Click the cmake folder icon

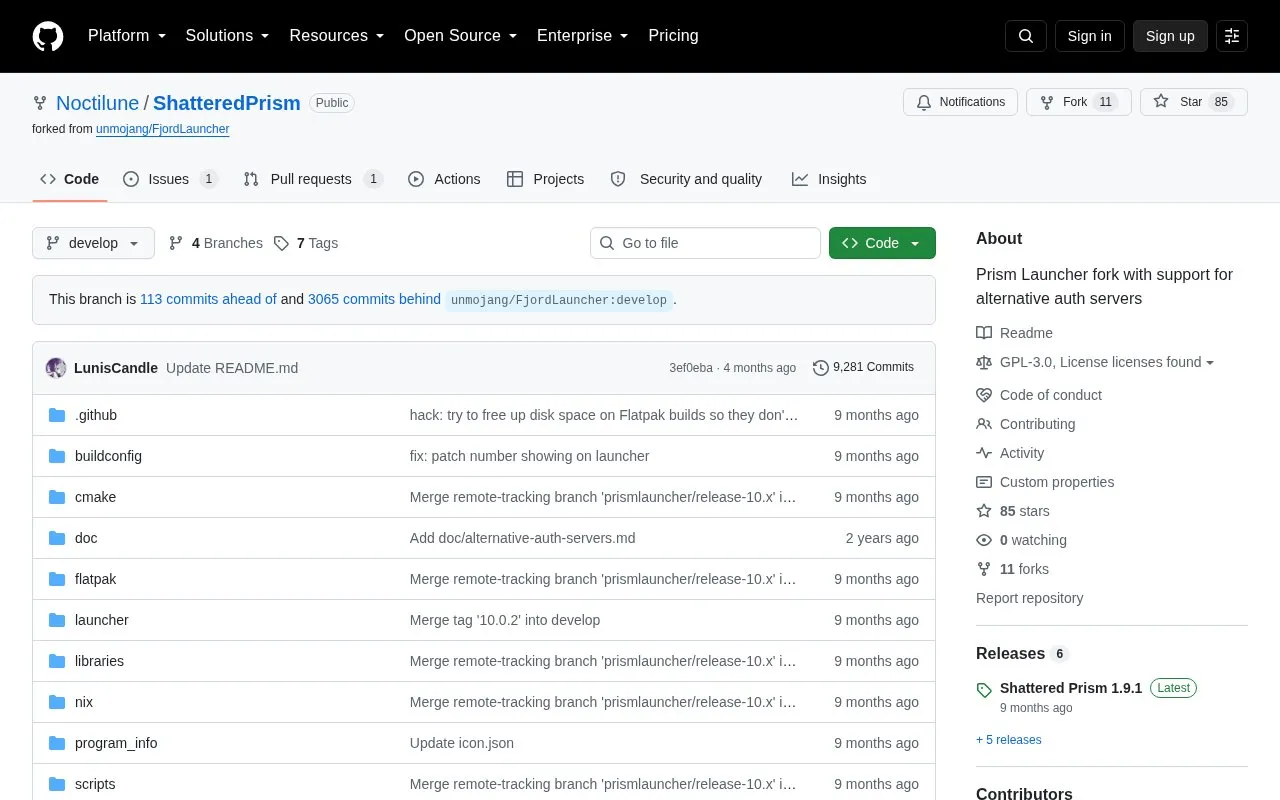(57, 497)
